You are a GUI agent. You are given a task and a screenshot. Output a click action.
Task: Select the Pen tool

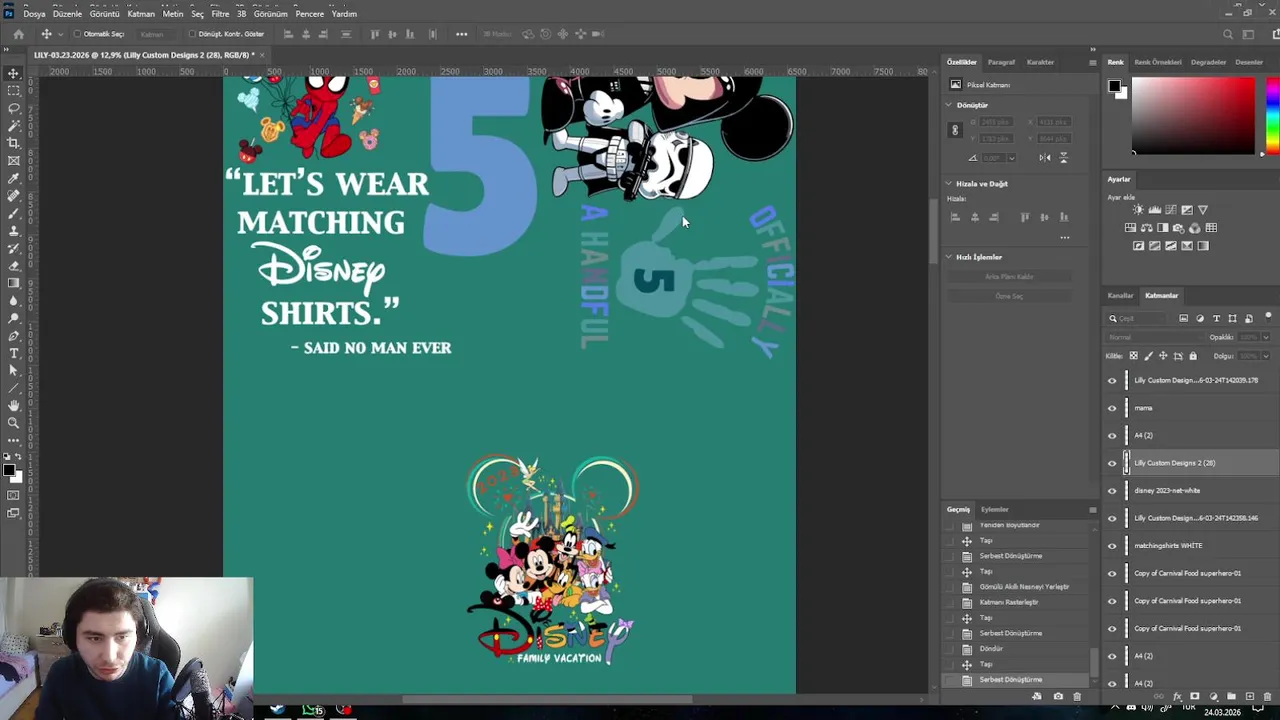[13, 335]
